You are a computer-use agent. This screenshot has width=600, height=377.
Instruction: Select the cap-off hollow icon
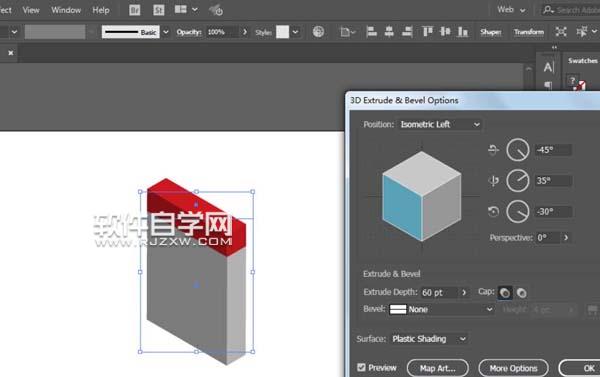pyautogui.click(x=521, y=293)
